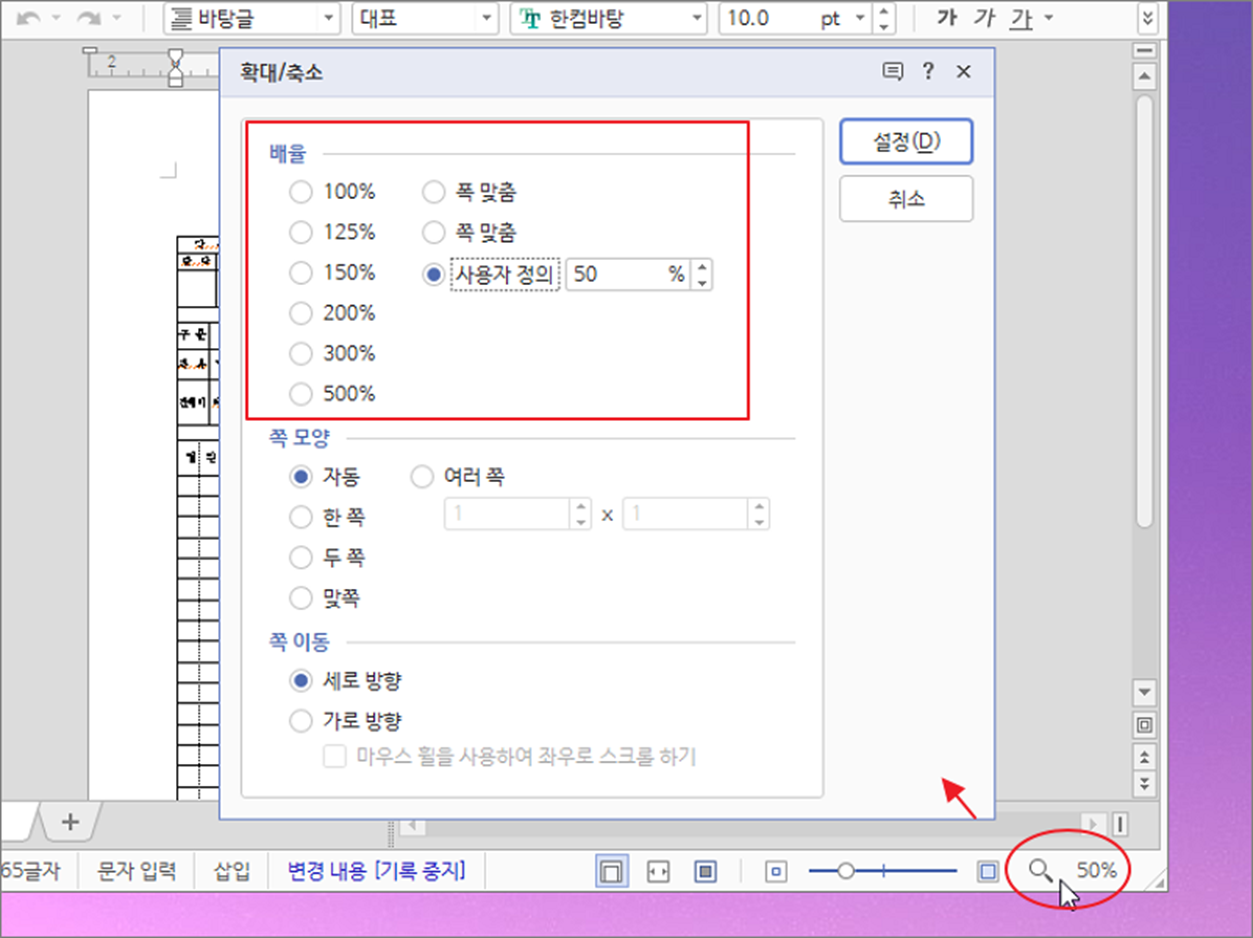
Task: Click the comment icon in dialog title bar
Action: click(x=892, y=71)
